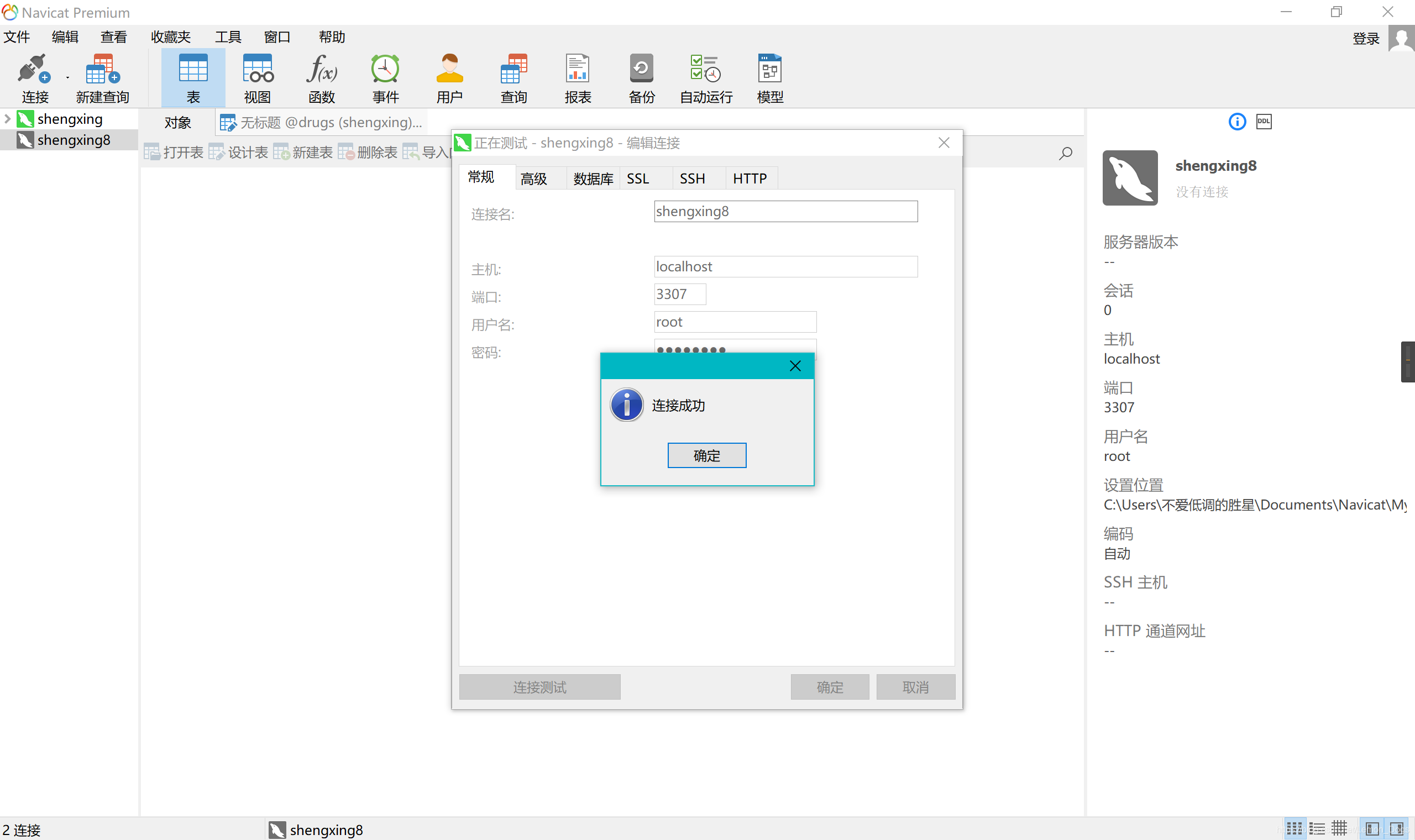The width and height of the screenshot is (1415, 840).
Task: Select the 数据库 (Databases) tab in dialog
Action: [x=593, y=179]
